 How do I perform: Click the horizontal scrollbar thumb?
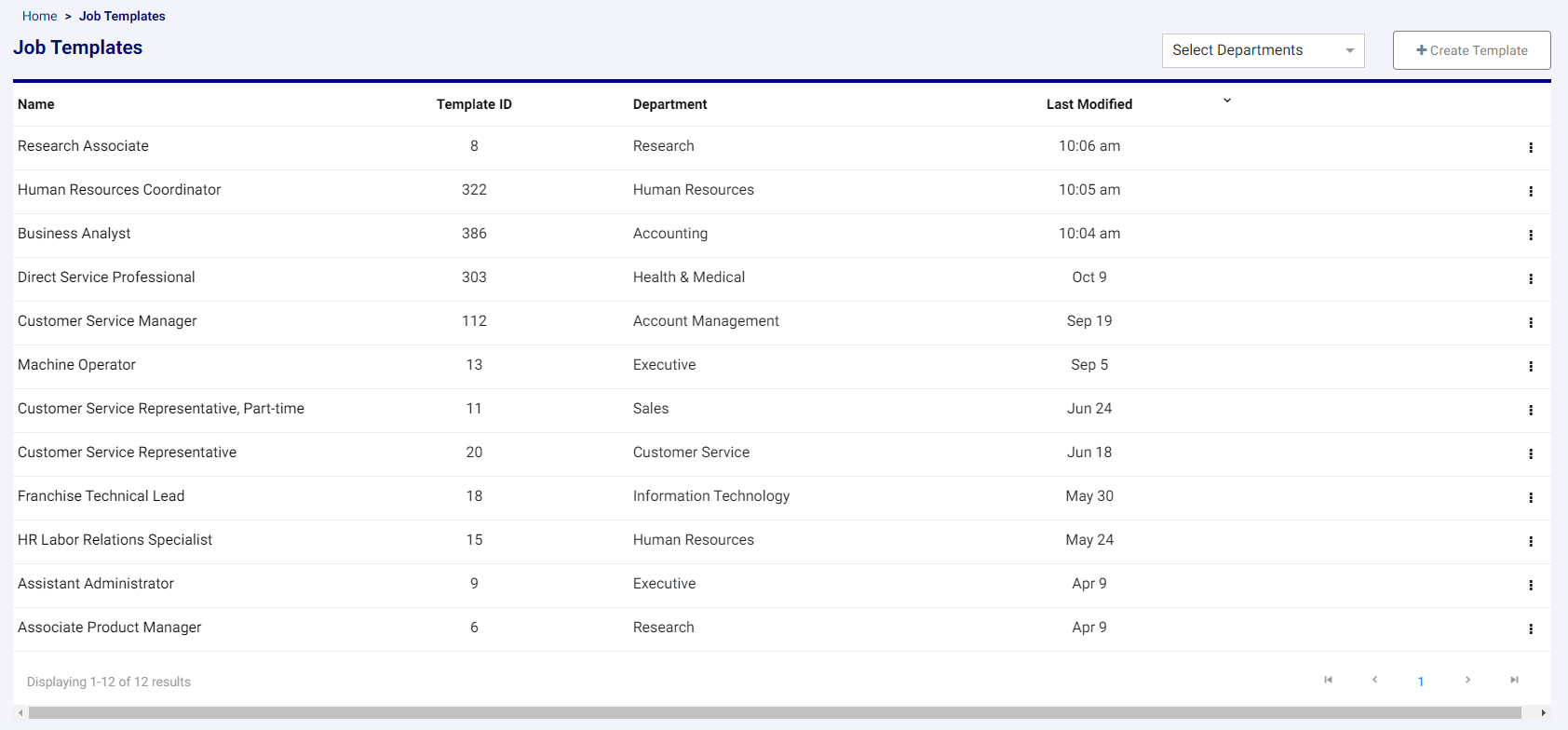pyautogui.click(x=775, y=712)
